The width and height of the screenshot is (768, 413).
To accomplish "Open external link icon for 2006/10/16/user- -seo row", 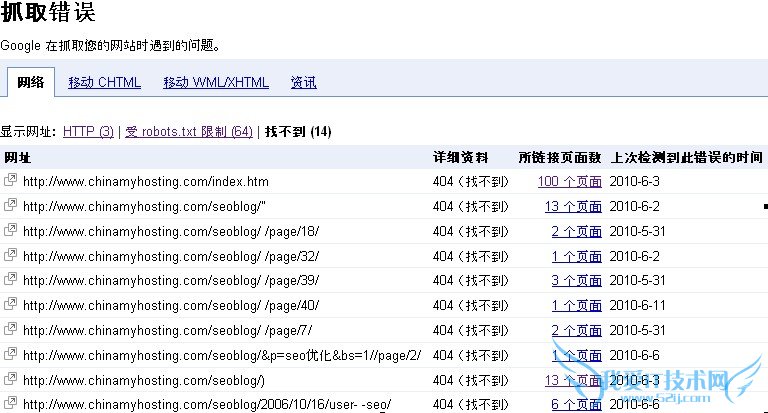I will click(10, 403).
